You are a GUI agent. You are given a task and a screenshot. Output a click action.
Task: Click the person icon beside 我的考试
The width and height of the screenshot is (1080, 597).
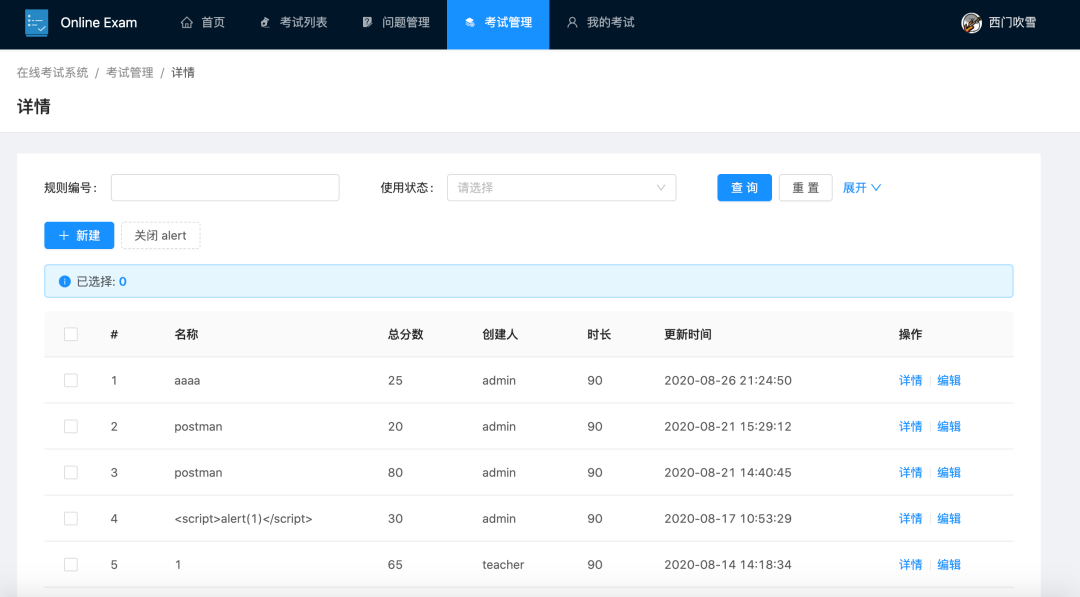(x=572, y=22)
